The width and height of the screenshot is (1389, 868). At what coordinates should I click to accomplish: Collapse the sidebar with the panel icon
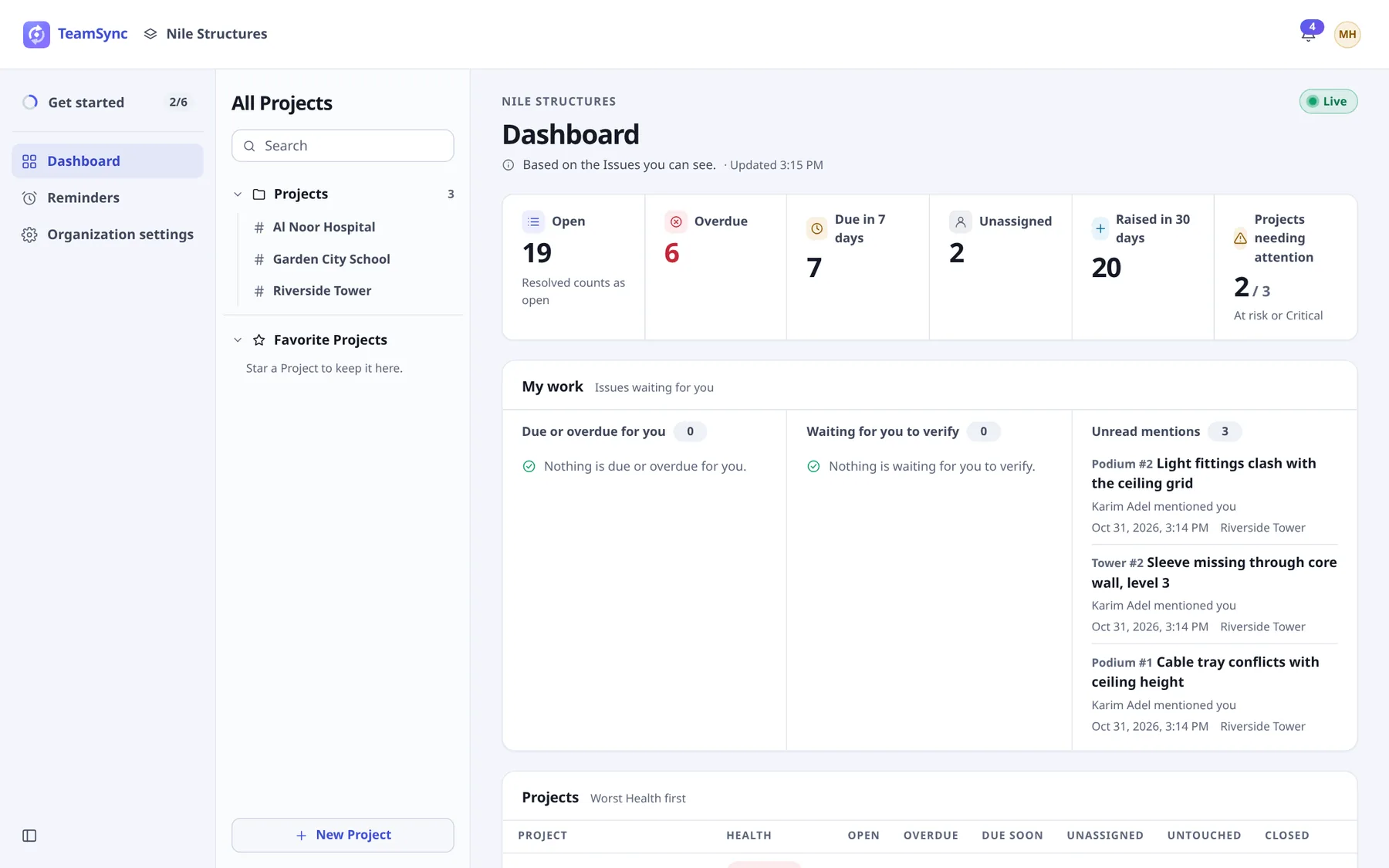coord(29,836)
